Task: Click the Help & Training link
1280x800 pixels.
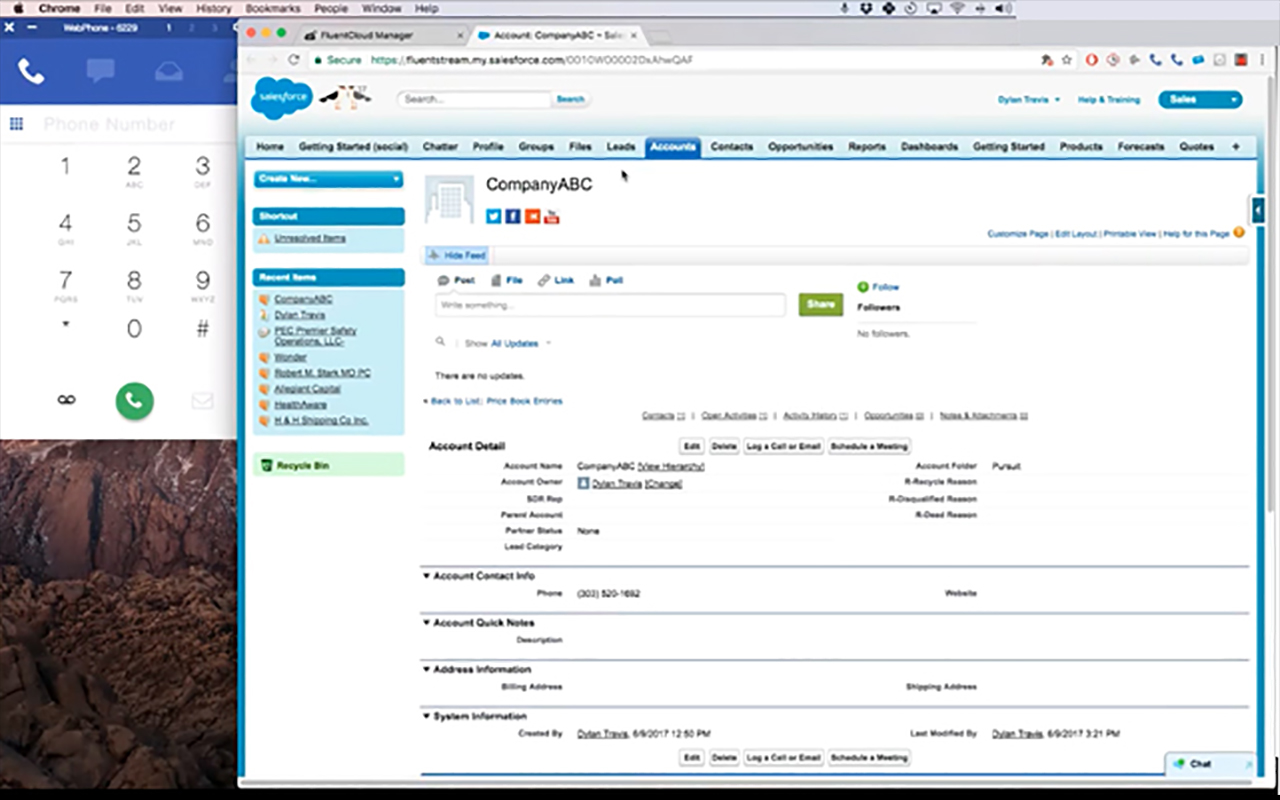Action: (x=1109, y=100)
